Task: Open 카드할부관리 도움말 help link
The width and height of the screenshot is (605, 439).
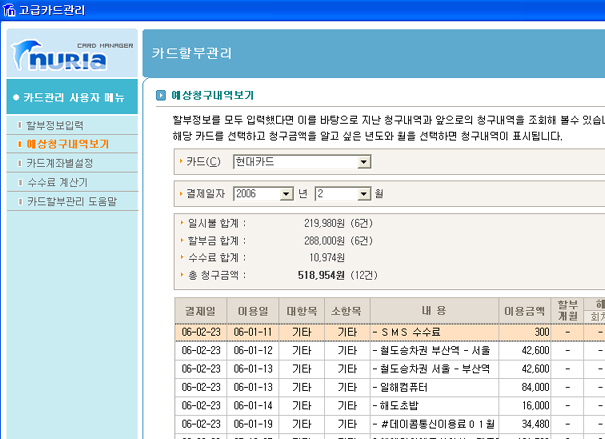Action: coord(71,201)
